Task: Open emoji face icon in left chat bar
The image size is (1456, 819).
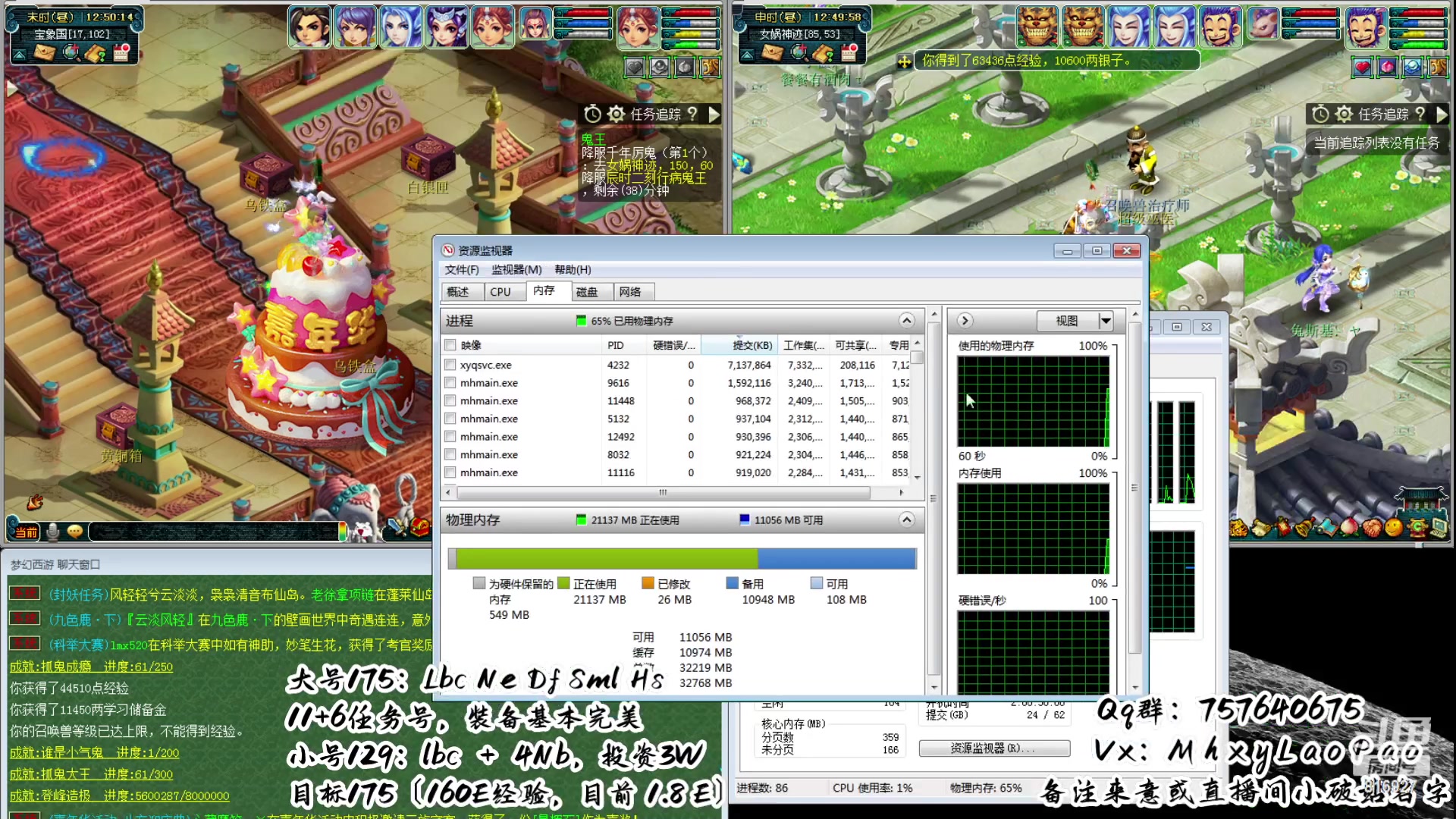Action: 75,532
